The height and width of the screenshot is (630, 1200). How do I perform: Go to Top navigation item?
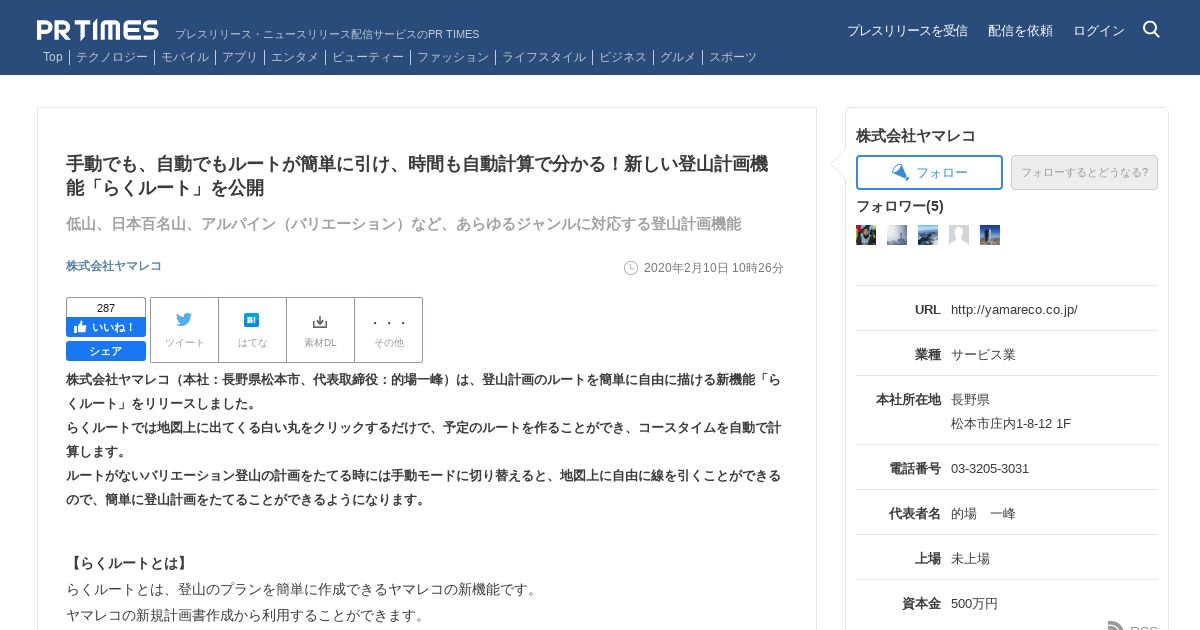[x=53, y=57]
